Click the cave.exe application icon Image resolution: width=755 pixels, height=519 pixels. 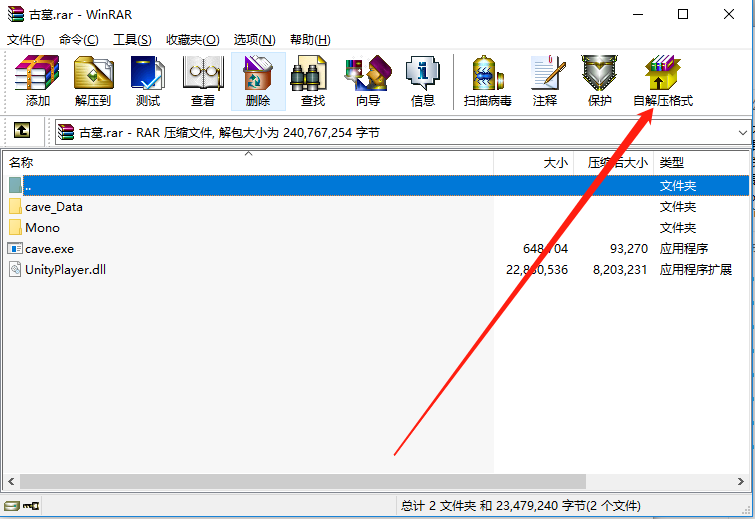click(x=15, y=248)
